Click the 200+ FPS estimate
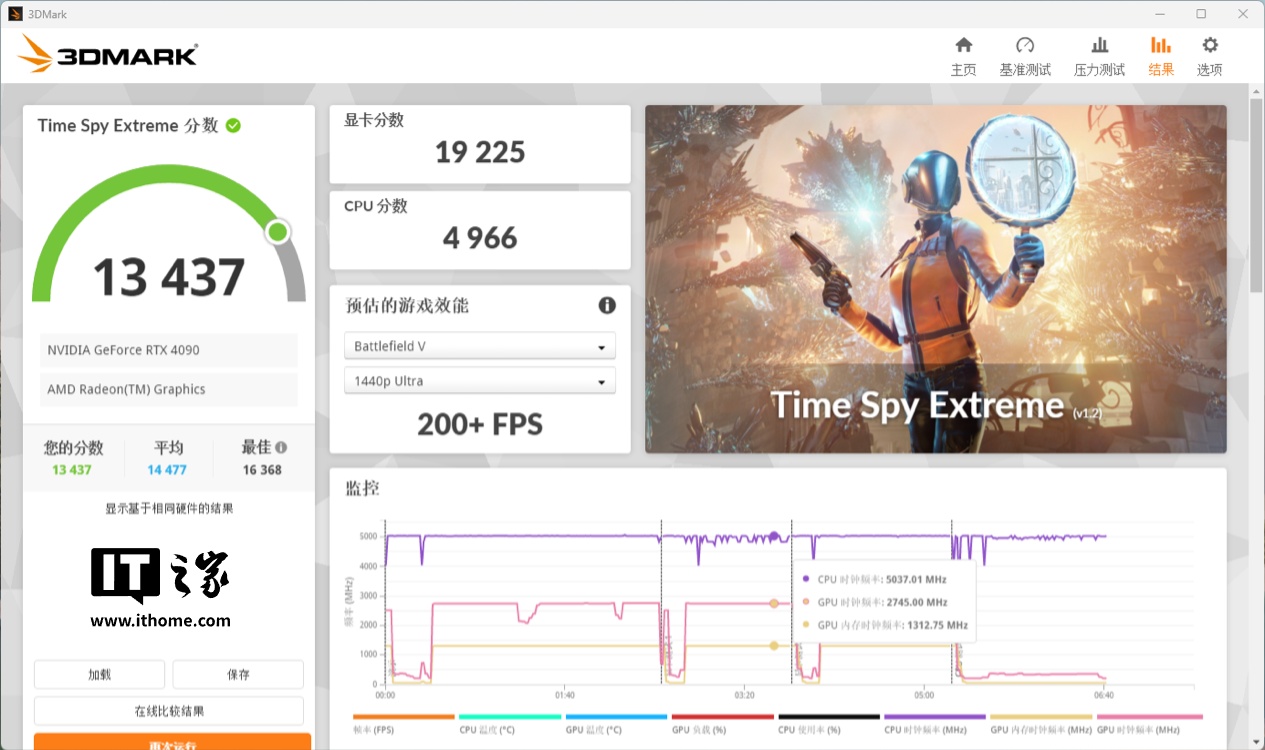The height and width of the screenshot is (750, 1265). pos(480,425)
